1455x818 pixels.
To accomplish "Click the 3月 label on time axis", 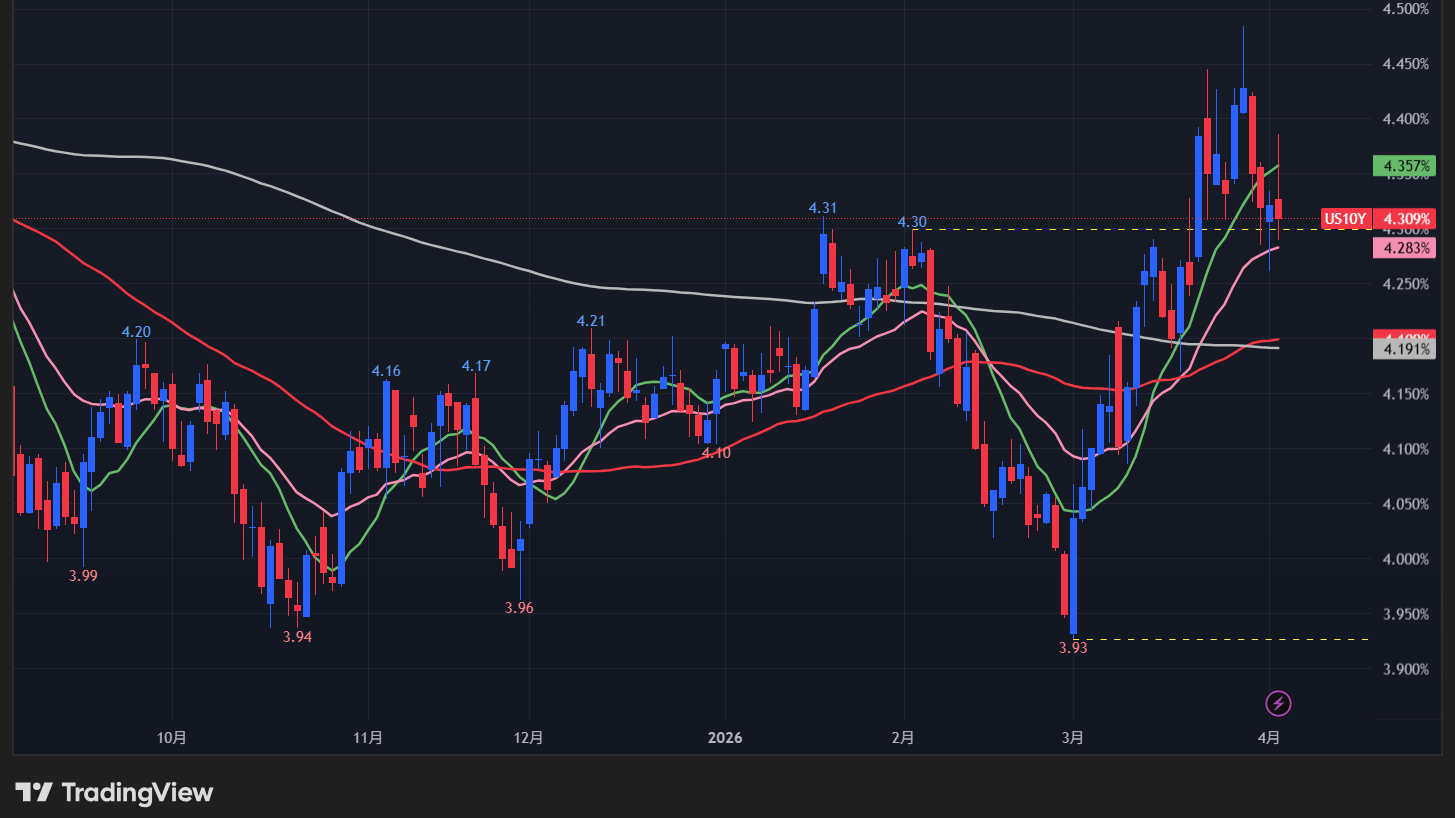I will point(1073,738).
